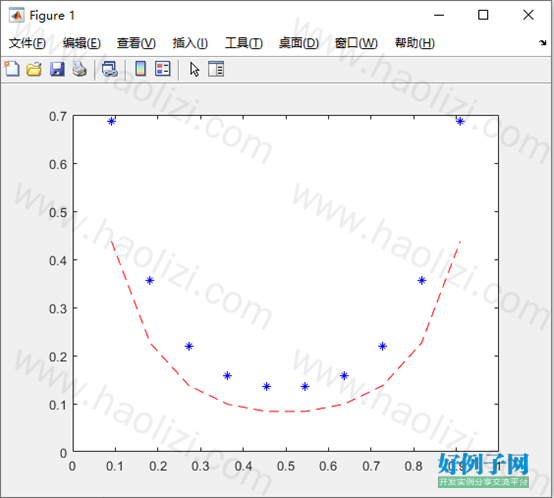
Task: Open the 工具(T) menu
Action: pyautogui.click(x=244, y=43)
